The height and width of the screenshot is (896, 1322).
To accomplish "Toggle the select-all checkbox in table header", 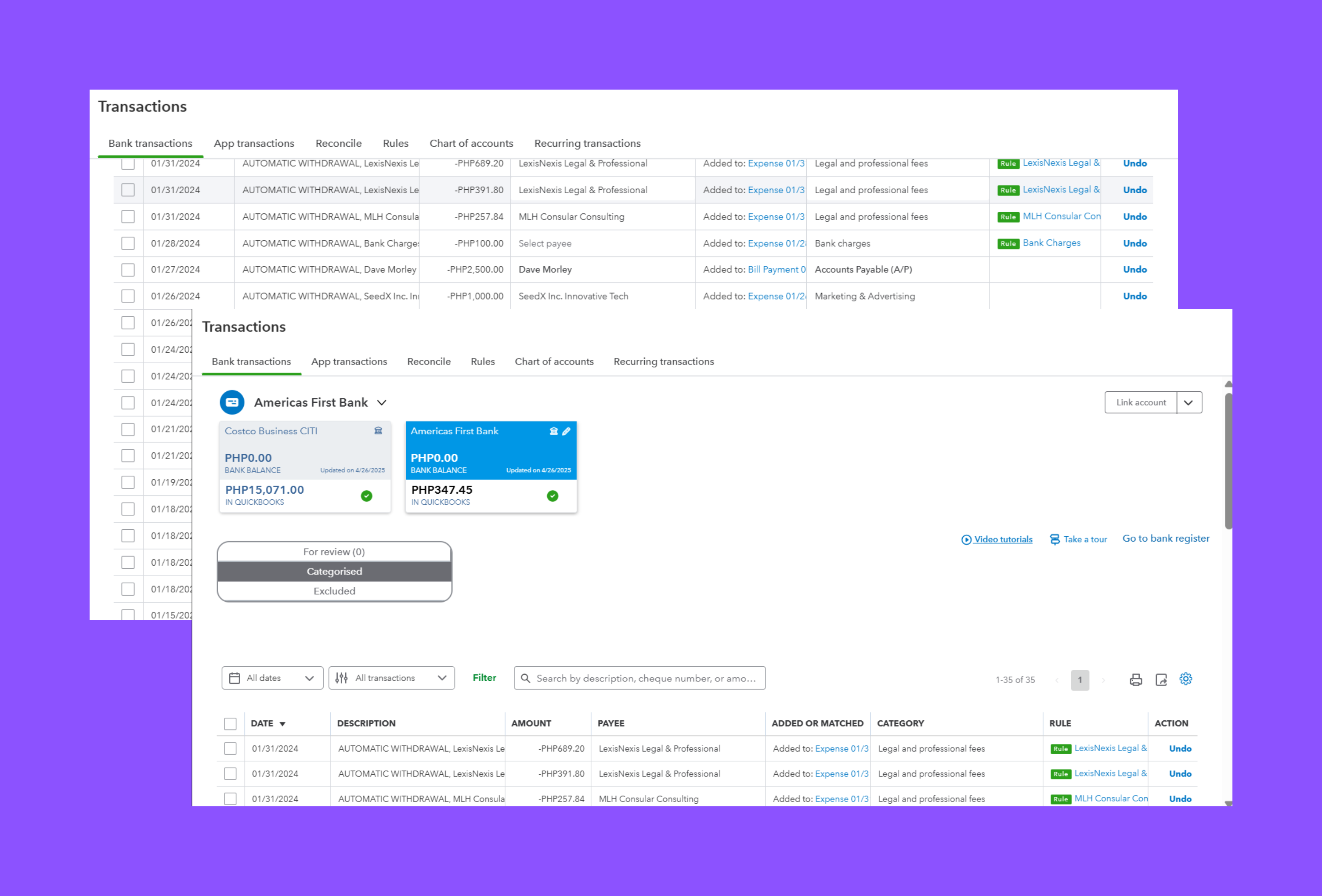I will click(x=230, y=724).
